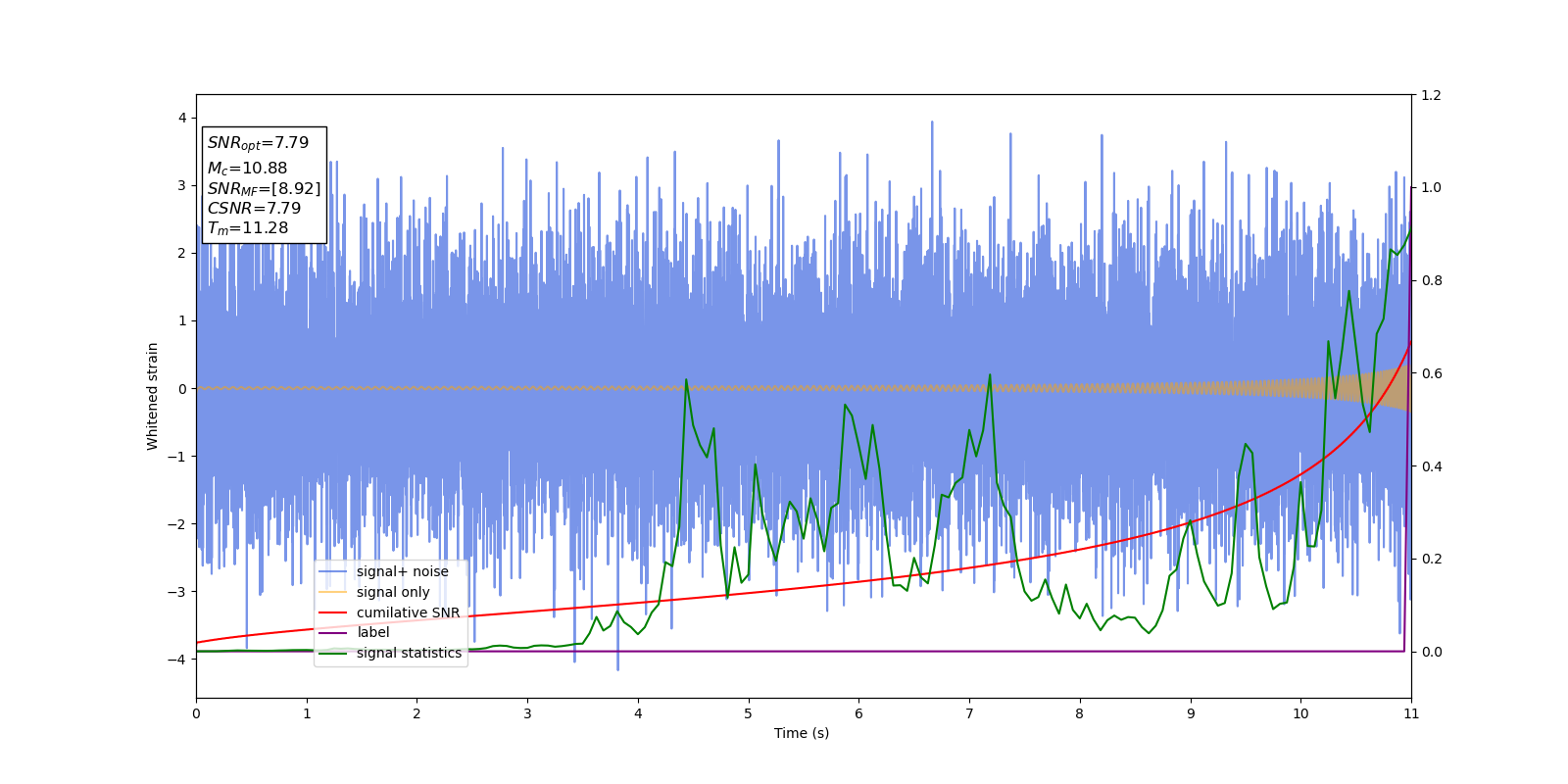Click the SNRopt=7.79 annotation text
This screenshot has height=784, width=1568.
(258, 143)
